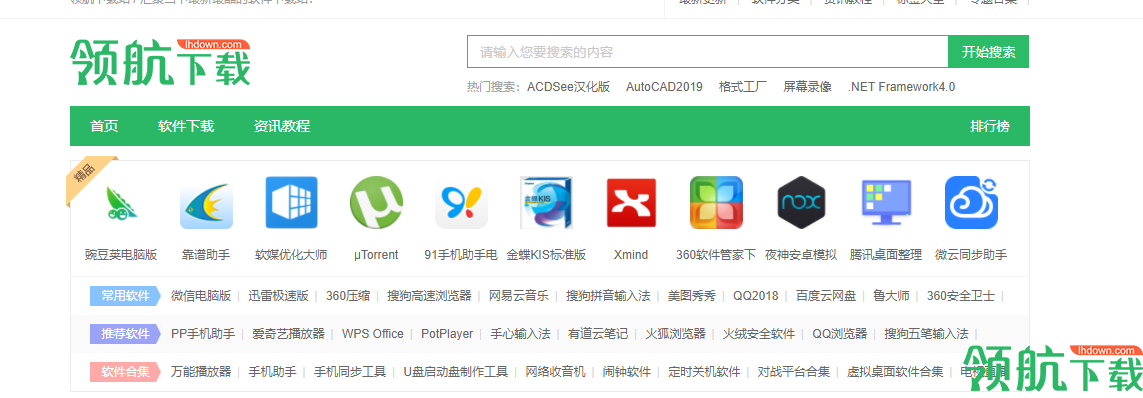
Task: Select the 推荐软件 category tag
Action: click(125, 334)
